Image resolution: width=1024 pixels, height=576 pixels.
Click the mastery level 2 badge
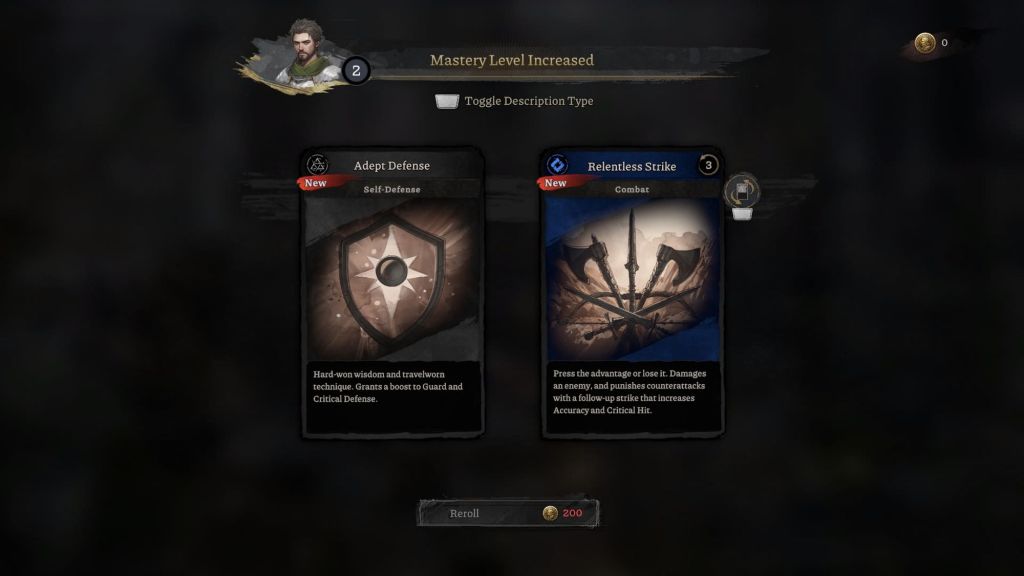(x=356, y=71)
